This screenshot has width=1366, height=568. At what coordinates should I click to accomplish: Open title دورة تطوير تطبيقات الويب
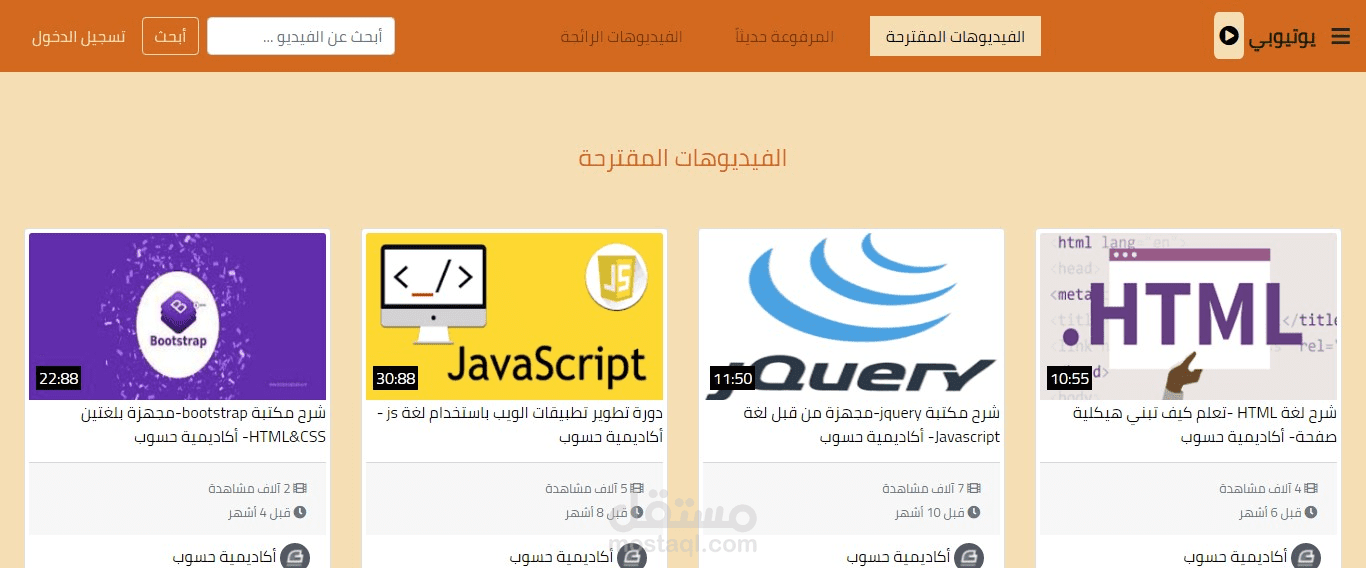pos(520,425)
